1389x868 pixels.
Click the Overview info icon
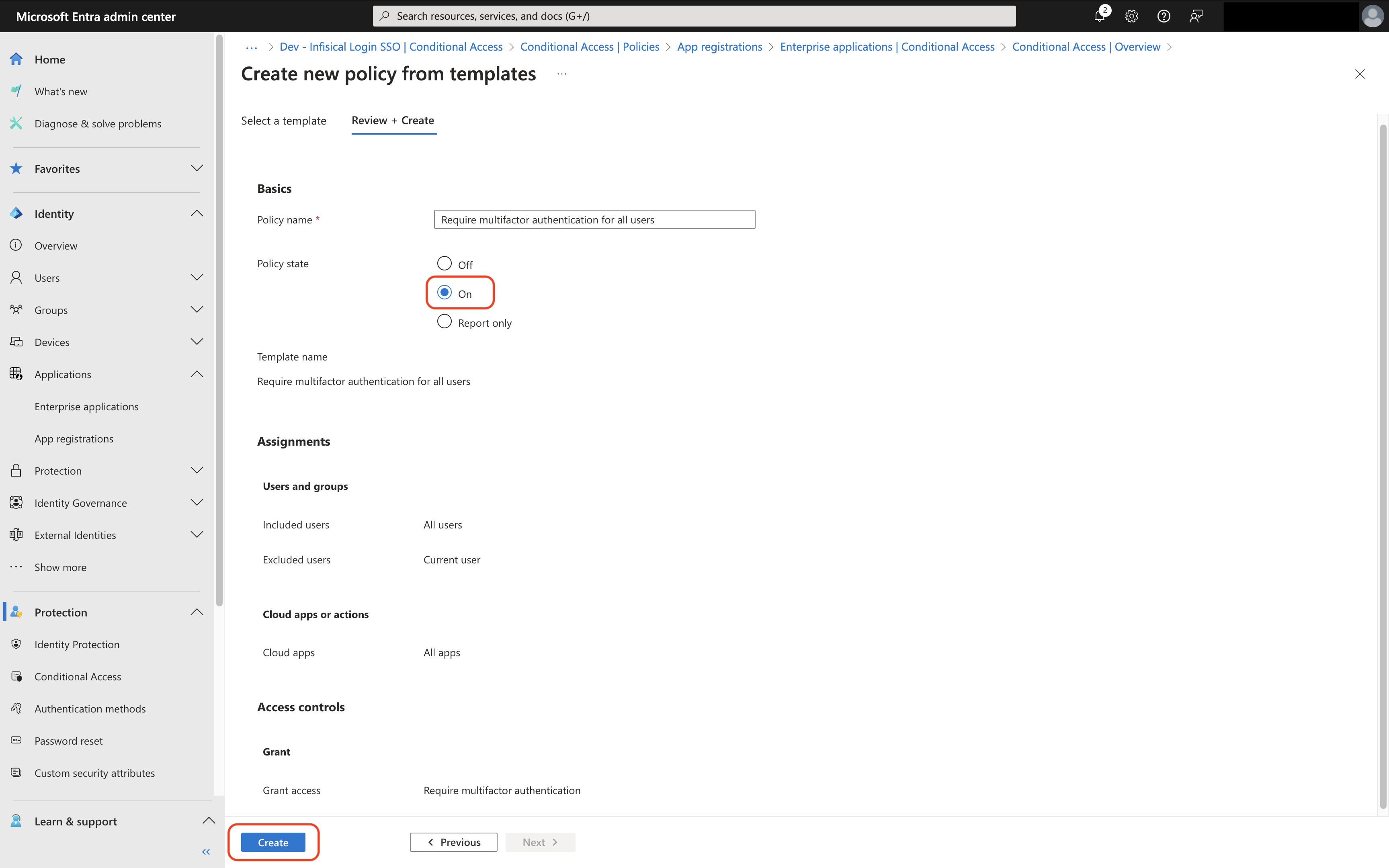[x=16, y=245]
